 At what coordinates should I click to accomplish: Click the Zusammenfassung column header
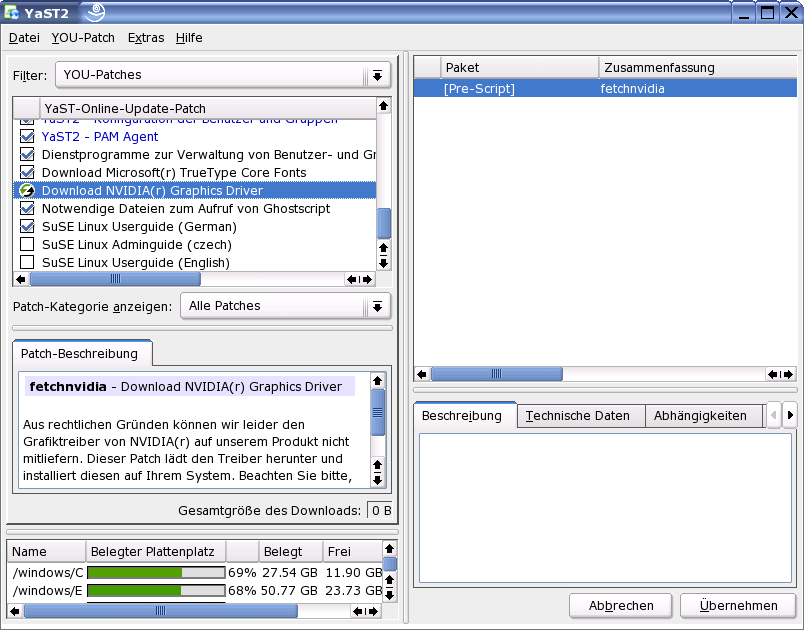[698, 68]
